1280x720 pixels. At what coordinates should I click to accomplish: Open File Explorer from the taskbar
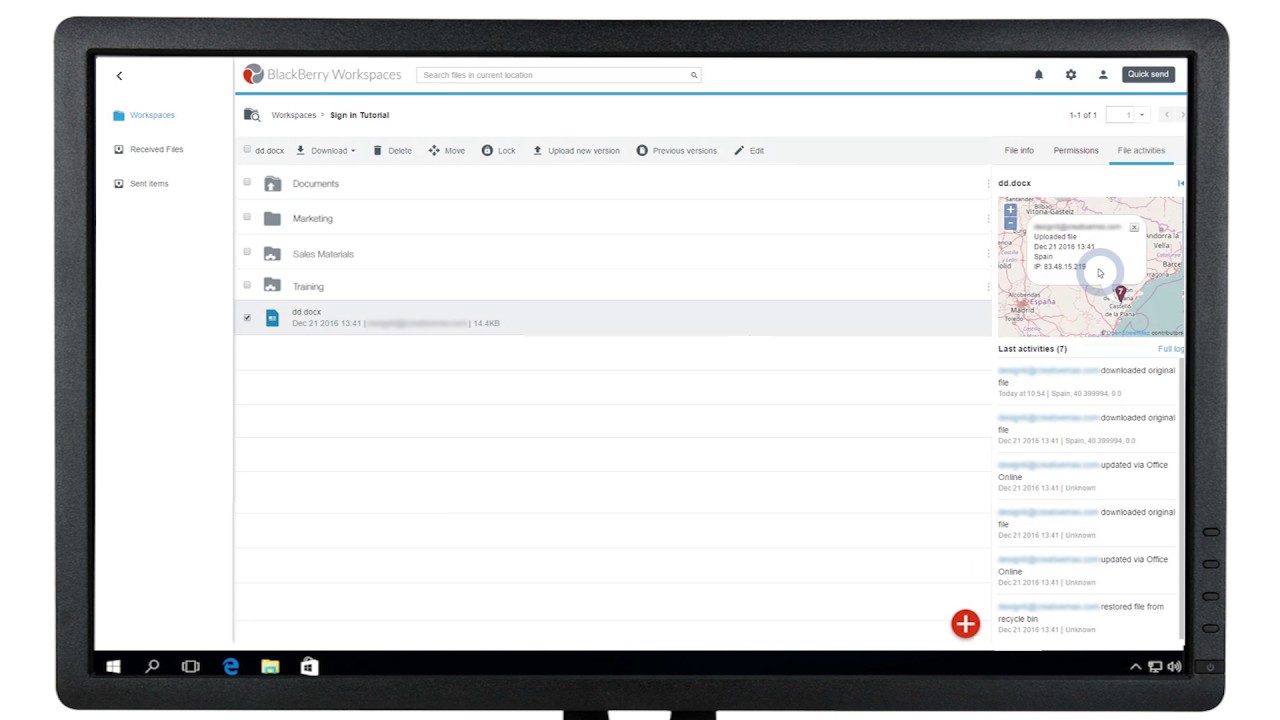pyautogui.click(x=270, y=666)
